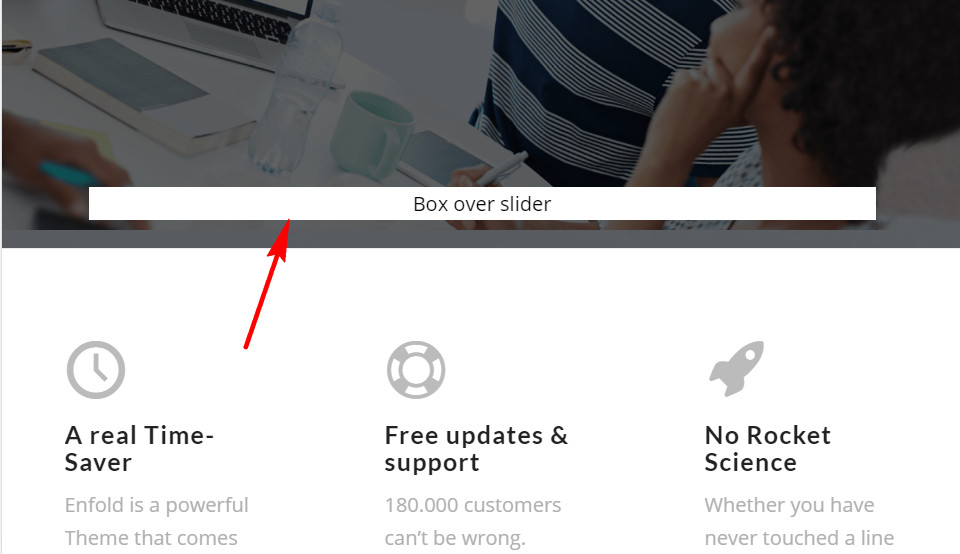Open the "A real Time-Saver" heading
960x554 pixels.
click(140, 449)
